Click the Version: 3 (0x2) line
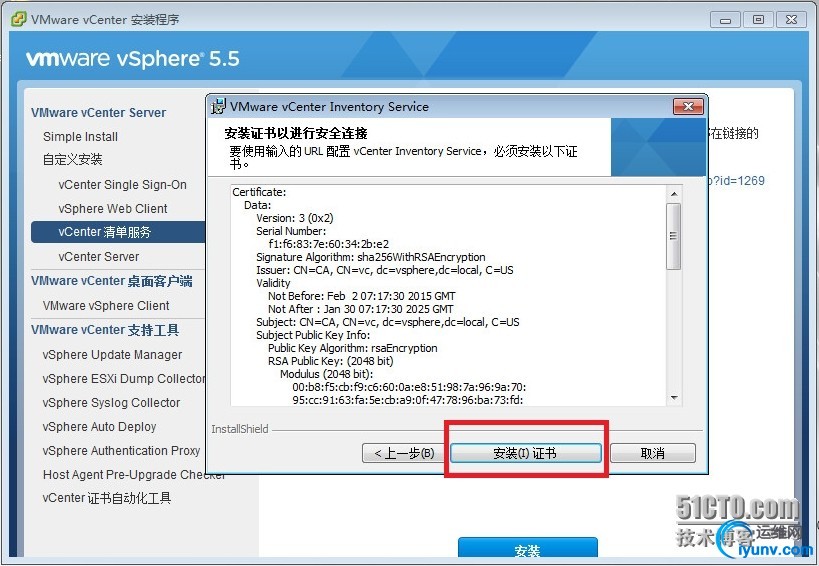 click(x=295, y=218)
